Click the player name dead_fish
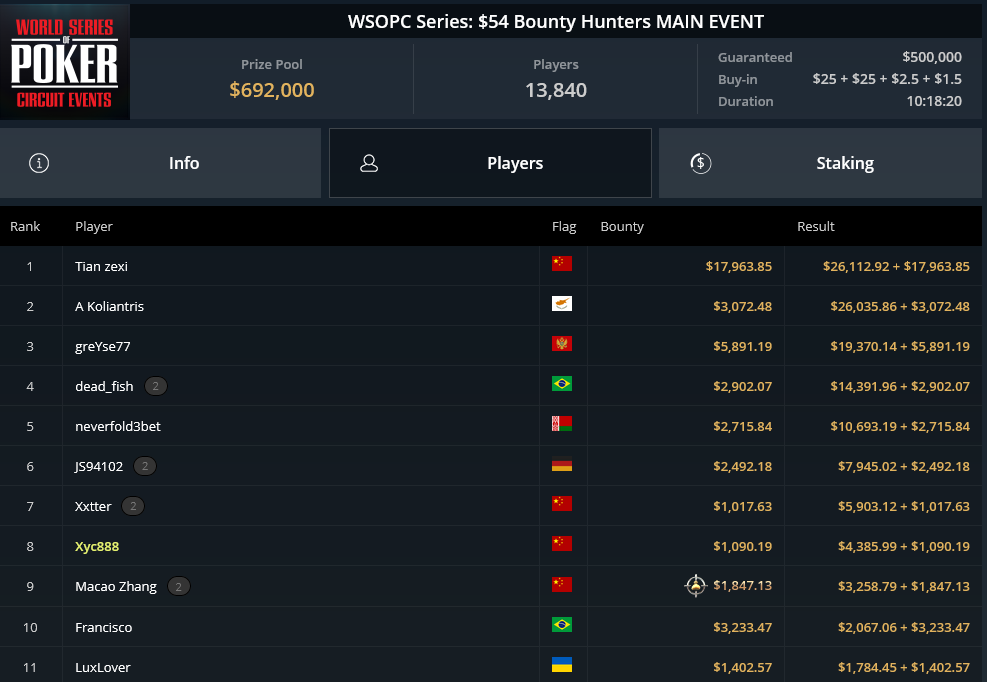This screenshot has width=987, height=682. click(x=104, y=386)
